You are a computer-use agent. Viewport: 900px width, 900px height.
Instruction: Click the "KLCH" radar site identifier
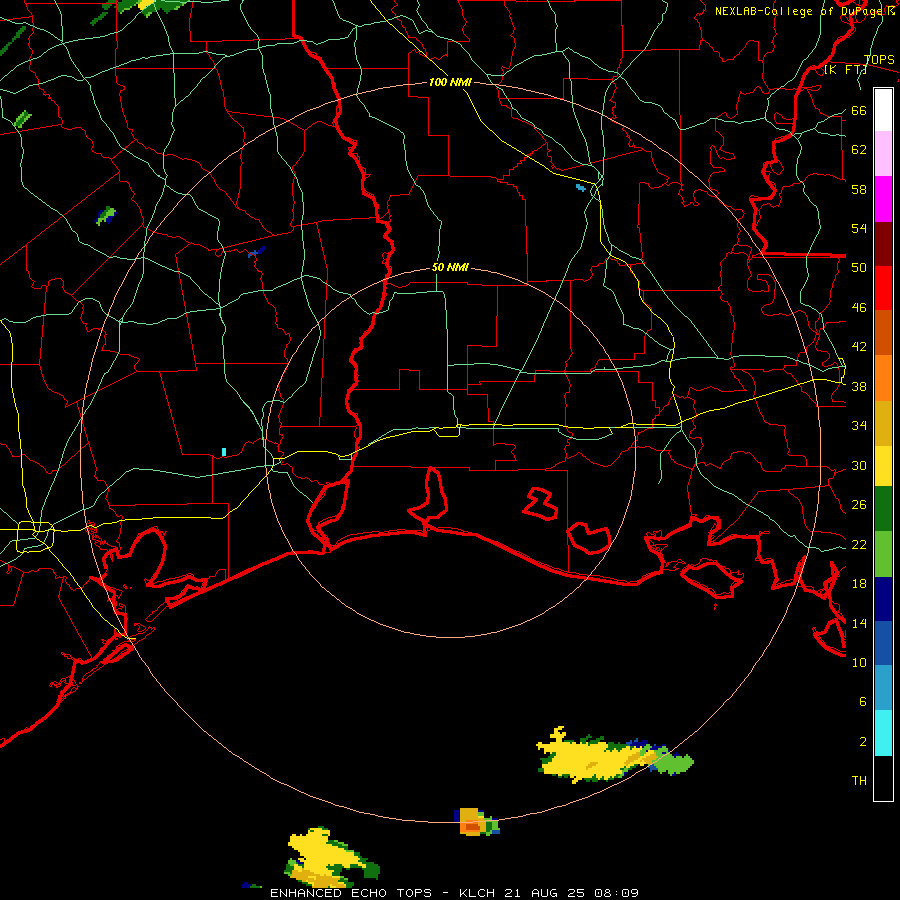477,893
